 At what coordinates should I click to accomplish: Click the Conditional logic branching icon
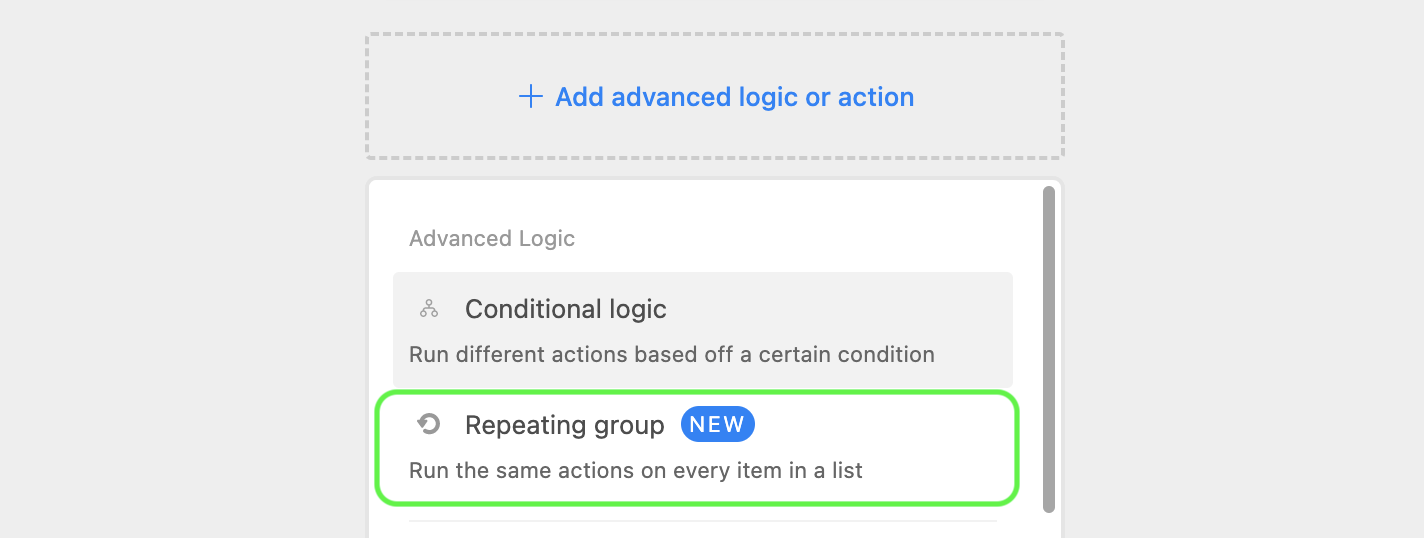[x=429, y=309]
